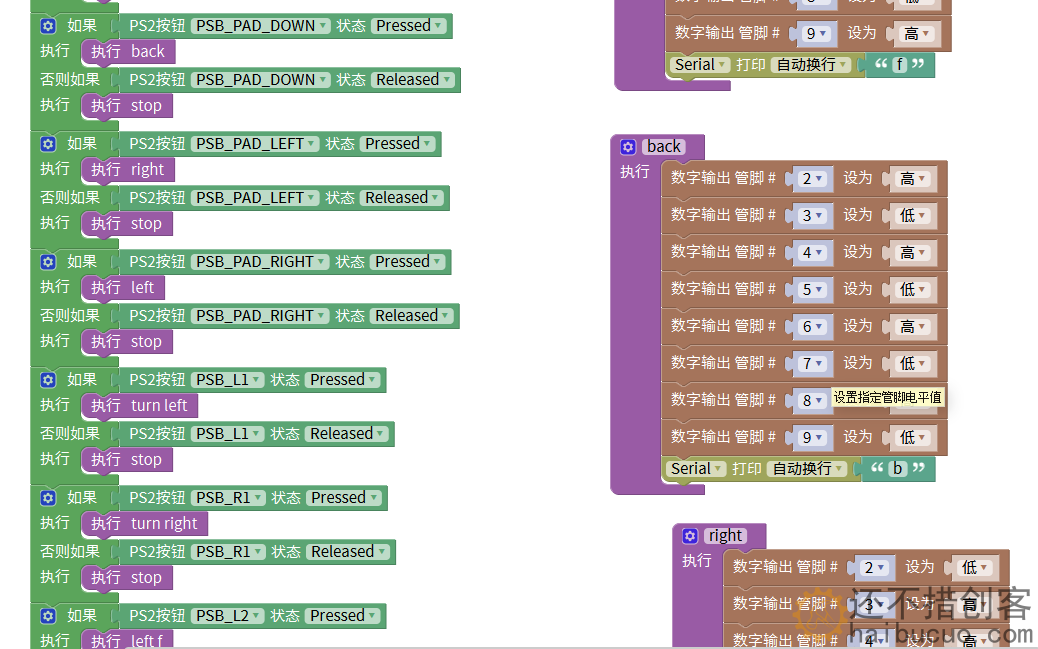Viewport: 1038px width, 649px height.
Task: Click gear icon on PSB_L2 if block
Action: [x=48, y=615]
